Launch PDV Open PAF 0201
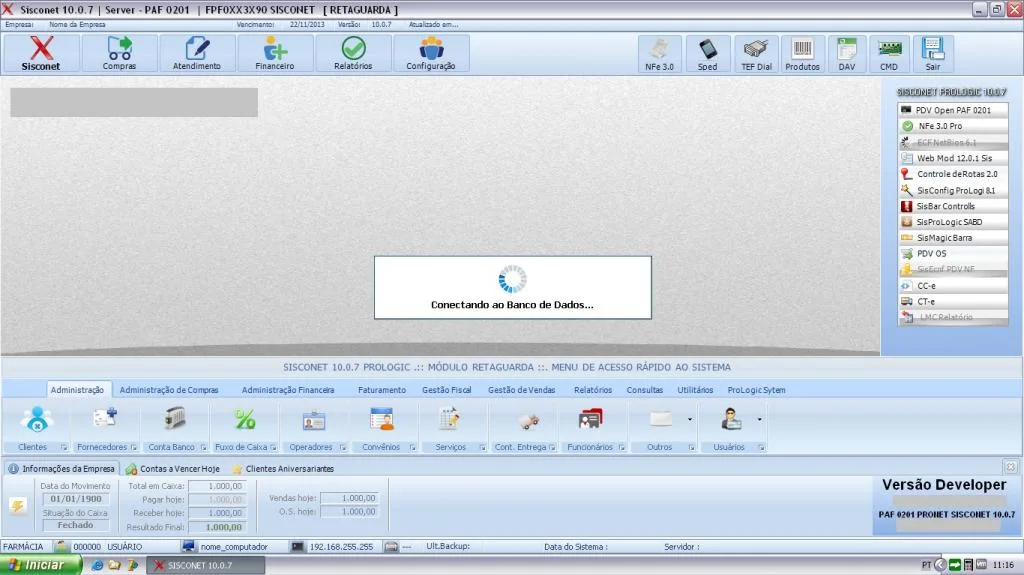The width and height of the screenshot is (1024, 575). point(953,110)
